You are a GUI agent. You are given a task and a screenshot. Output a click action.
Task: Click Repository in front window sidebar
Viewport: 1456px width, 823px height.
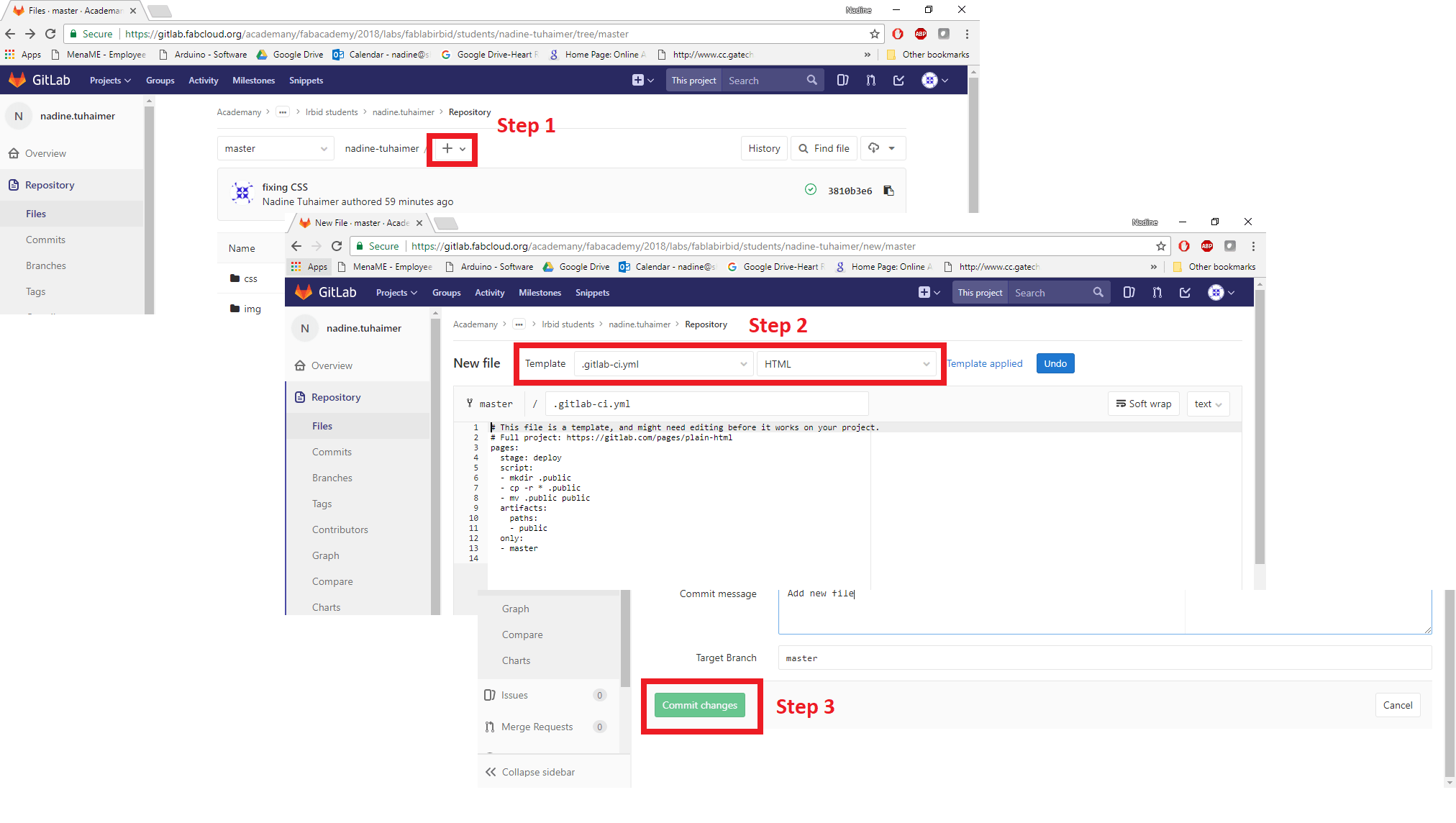tap(336, 398)
